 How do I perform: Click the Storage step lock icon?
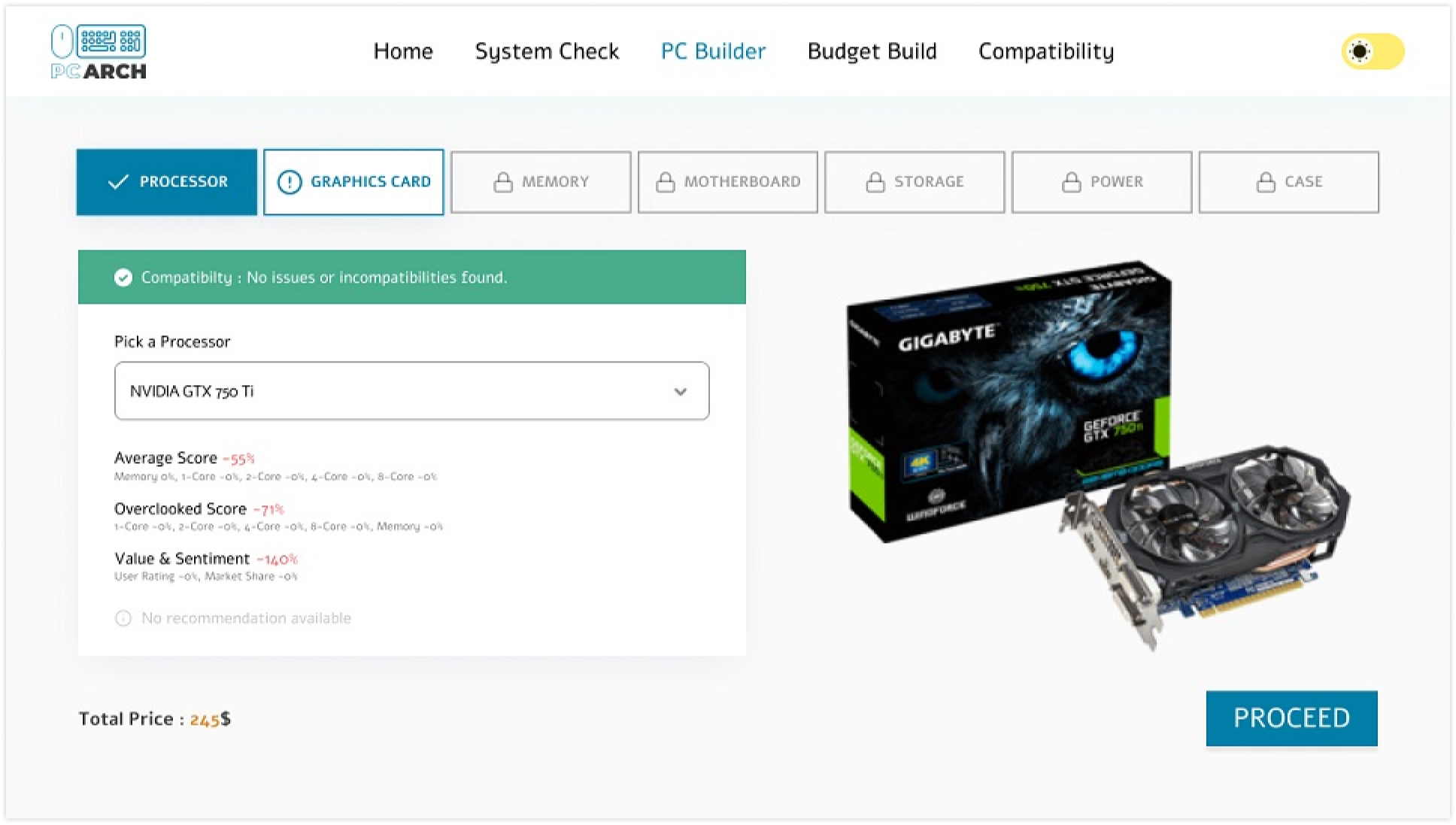click(x=875, y=182)
